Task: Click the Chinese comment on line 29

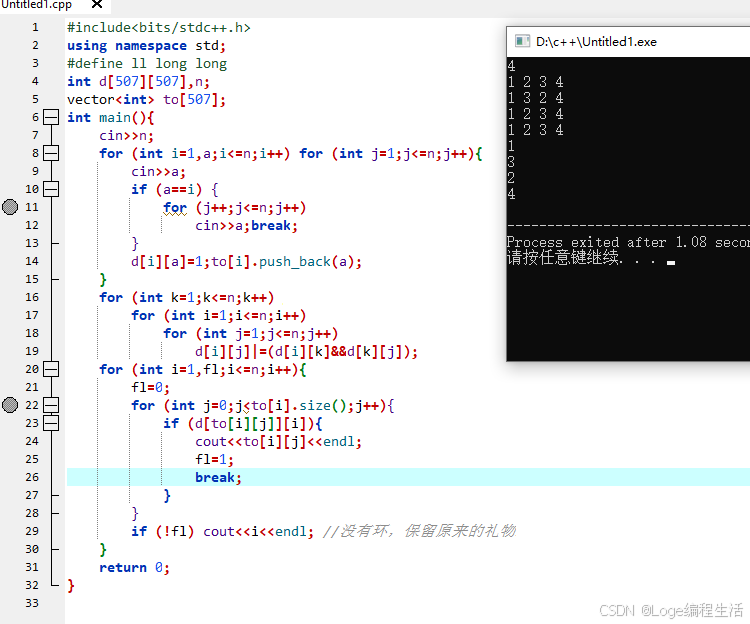Action: (419, 531)
